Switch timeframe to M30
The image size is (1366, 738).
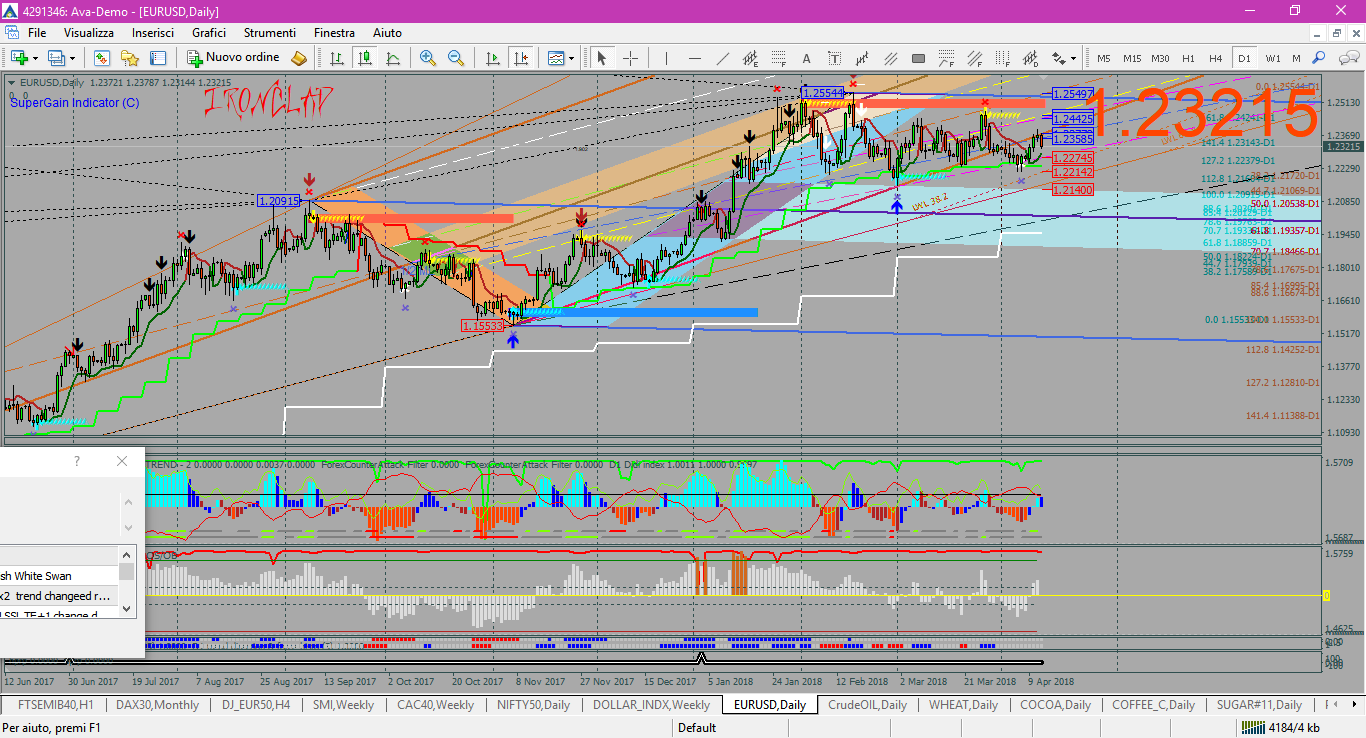tap(1160, 58)
